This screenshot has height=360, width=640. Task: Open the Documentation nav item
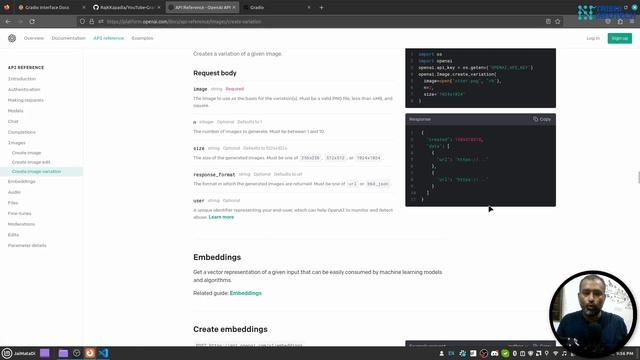pos(69,38)
